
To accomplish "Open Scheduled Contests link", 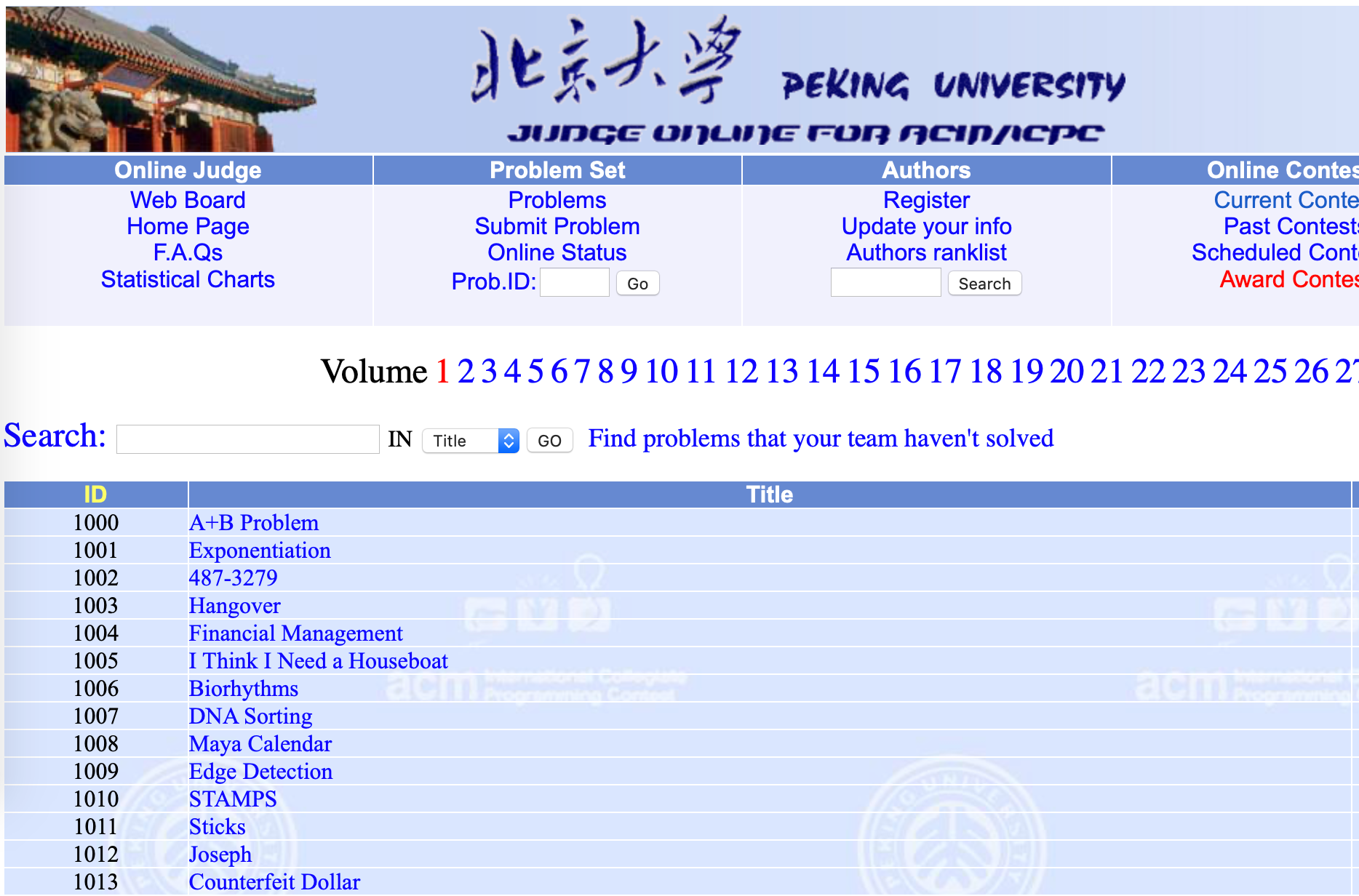I will tap(1275, 252).
